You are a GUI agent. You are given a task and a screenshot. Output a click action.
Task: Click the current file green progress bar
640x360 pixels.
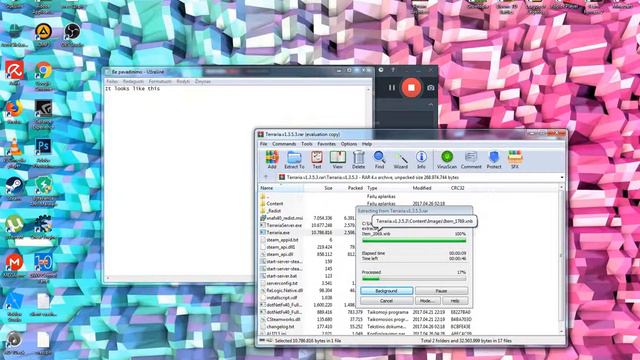(x=414, y=241)
